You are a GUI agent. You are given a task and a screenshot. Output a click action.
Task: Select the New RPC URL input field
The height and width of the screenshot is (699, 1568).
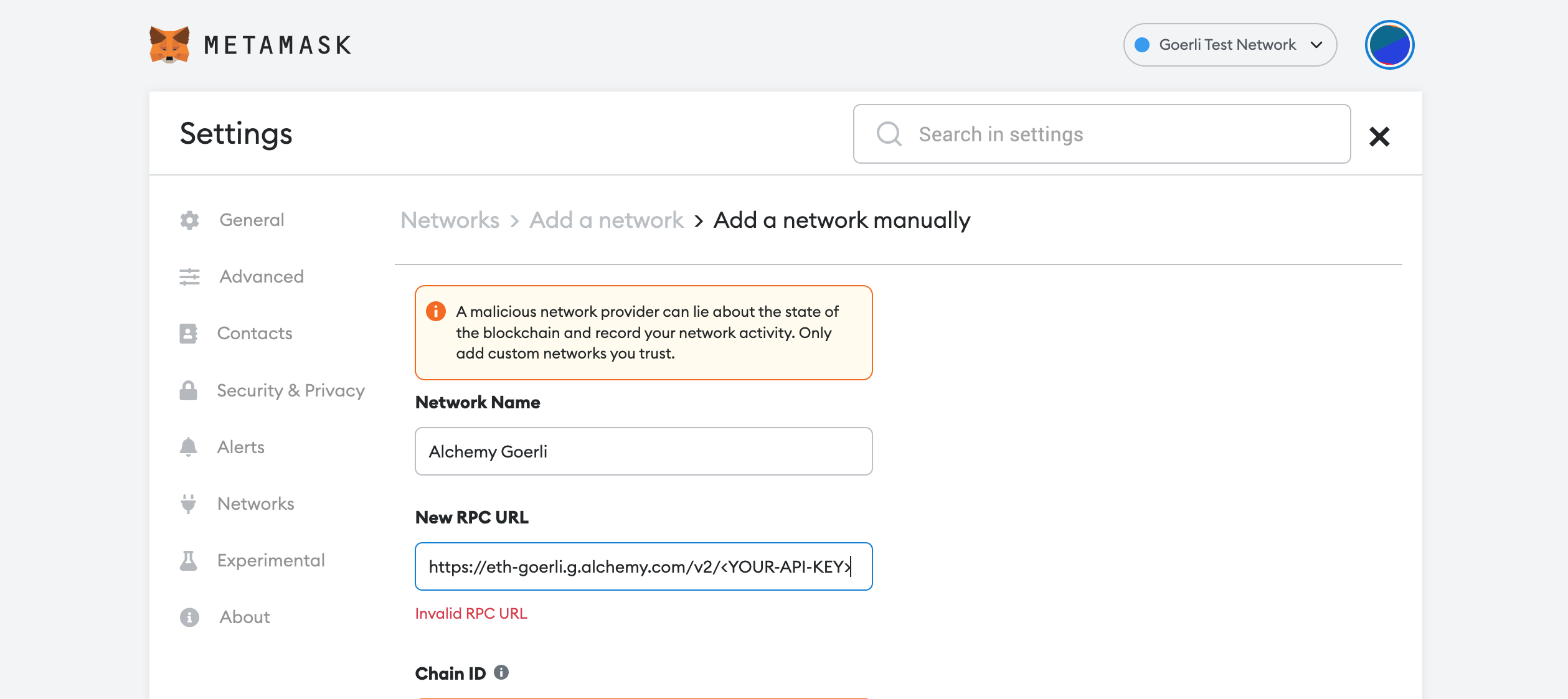(x=644, y=566)
